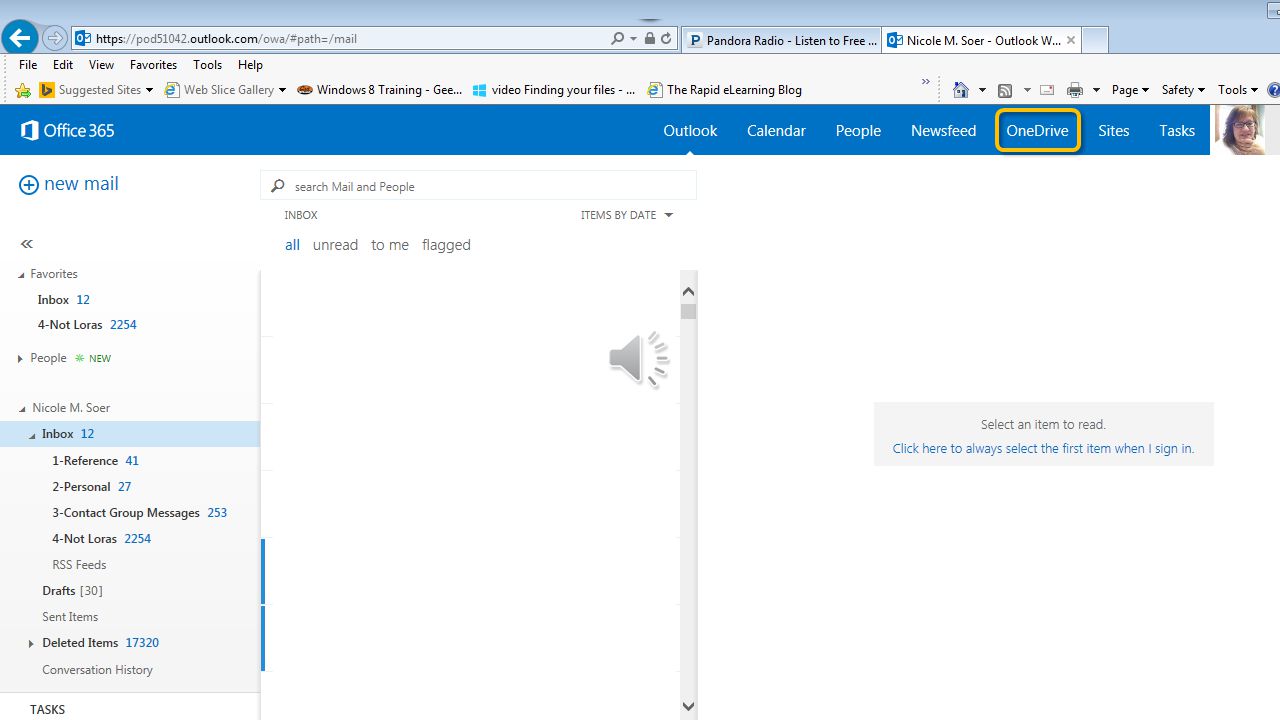
Task: Open People in the top navigation
Action: 858,130
